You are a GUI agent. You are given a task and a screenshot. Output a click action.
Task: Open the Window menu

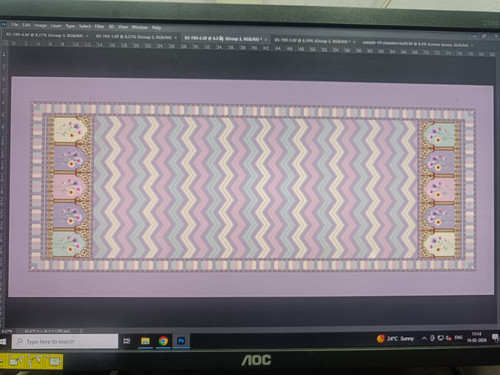tap(139, 27)
